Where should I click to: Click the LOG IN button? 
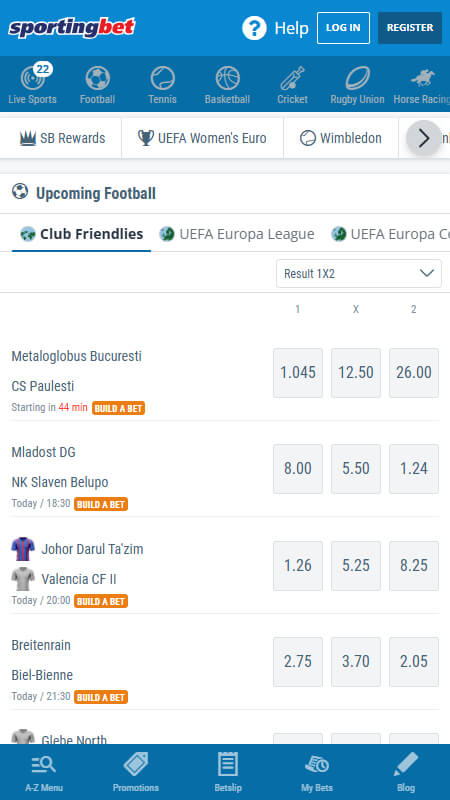point(343,28)
